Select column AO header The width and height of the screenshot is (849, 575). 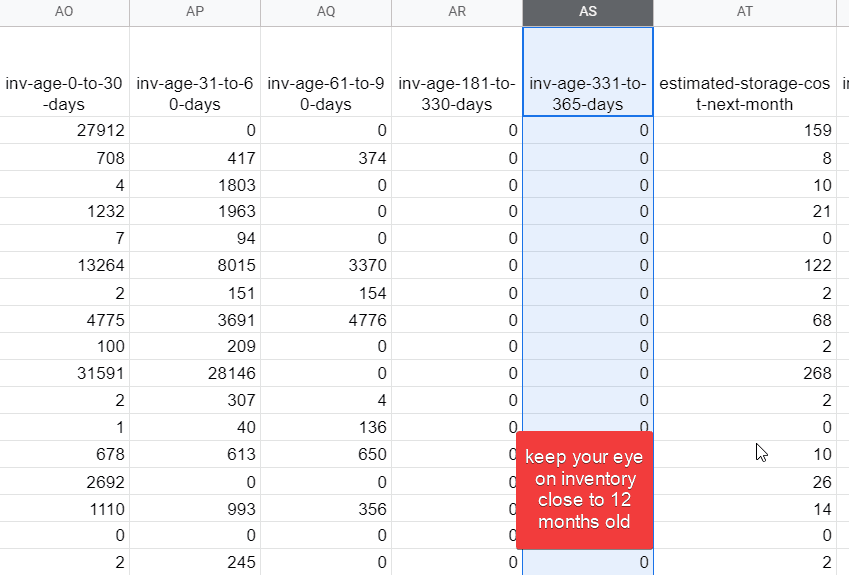click(x=64, y=13)
